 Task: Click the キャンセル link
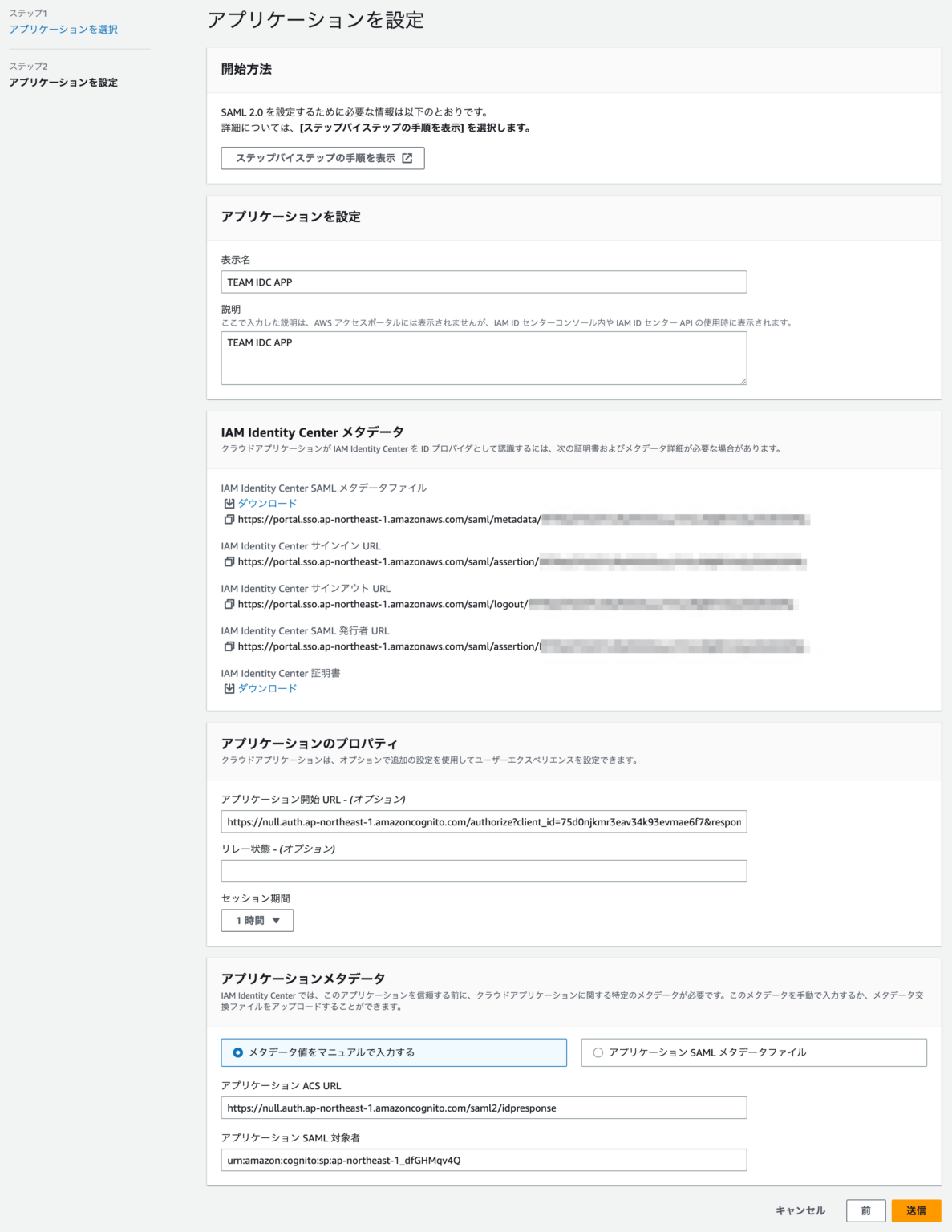(x=800, y=1210)
